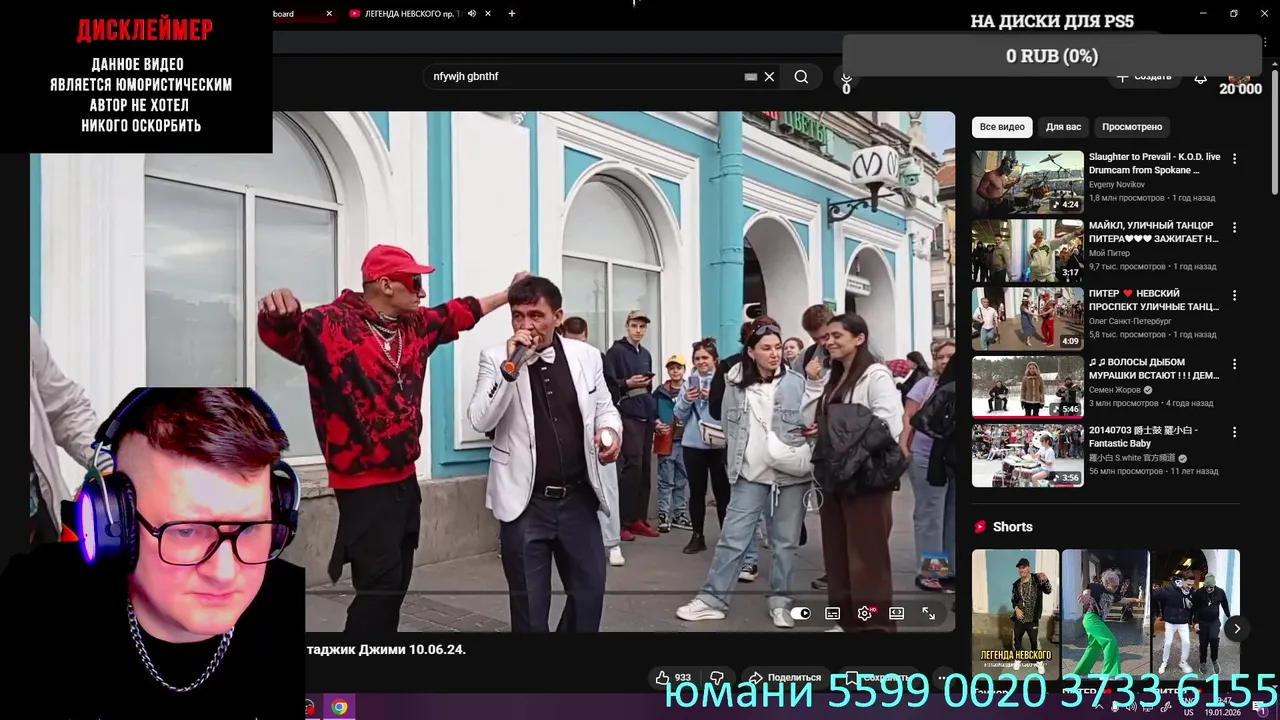The height and width of the screenshot is (720, 1280).
Task: Open the notifications bell icon
Action: [1200, 78]
